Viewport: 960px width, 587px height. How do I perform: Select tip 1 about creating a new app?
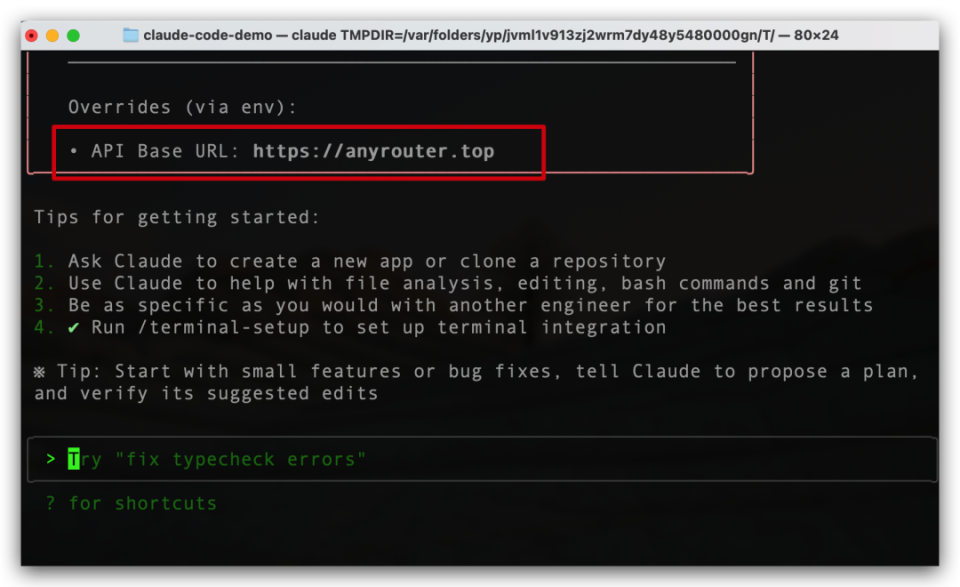tap(366, 261)
